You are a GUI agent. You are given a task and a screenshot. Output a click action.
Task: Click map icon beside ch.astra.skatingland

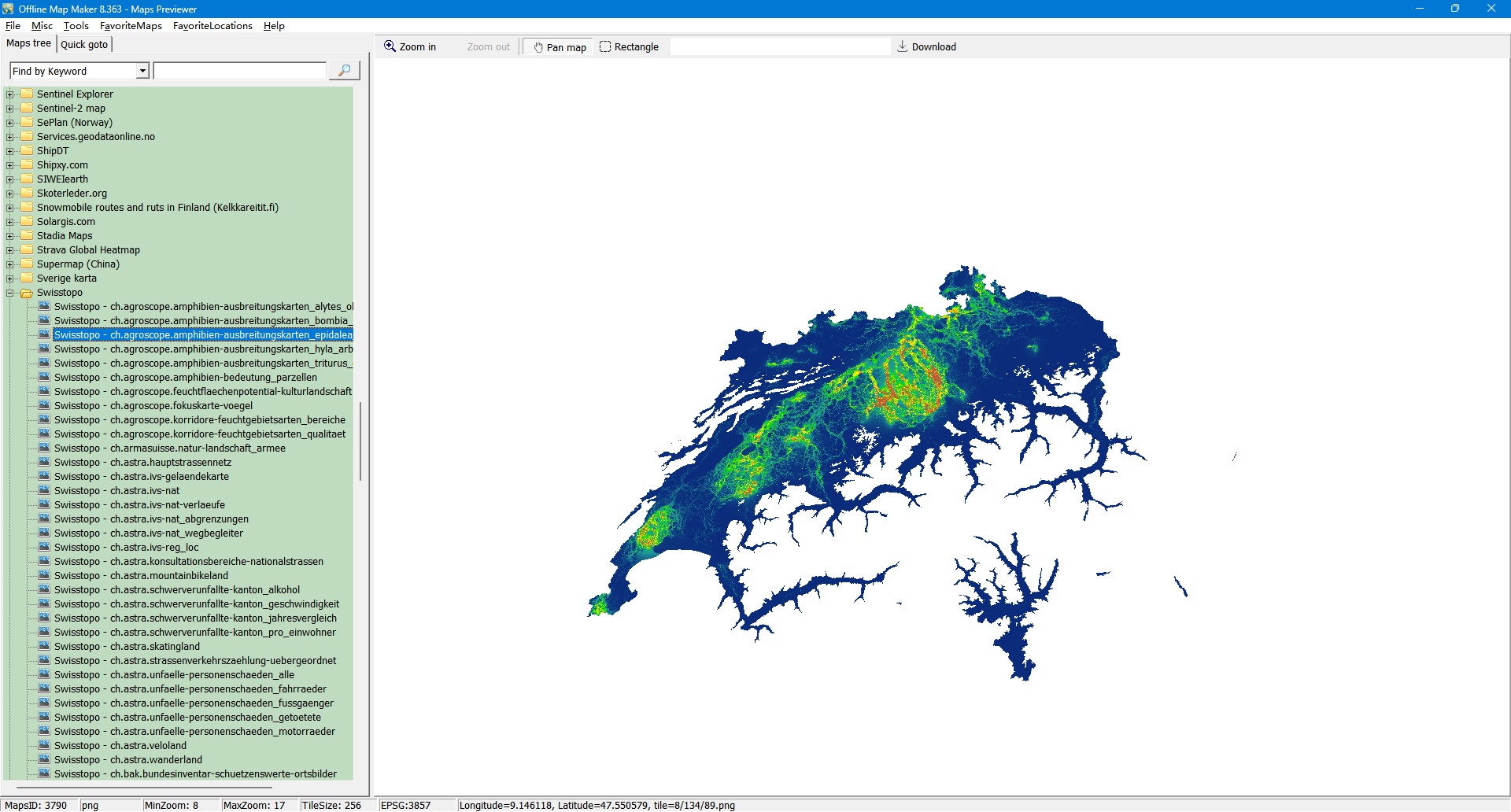tap(44, 647)
